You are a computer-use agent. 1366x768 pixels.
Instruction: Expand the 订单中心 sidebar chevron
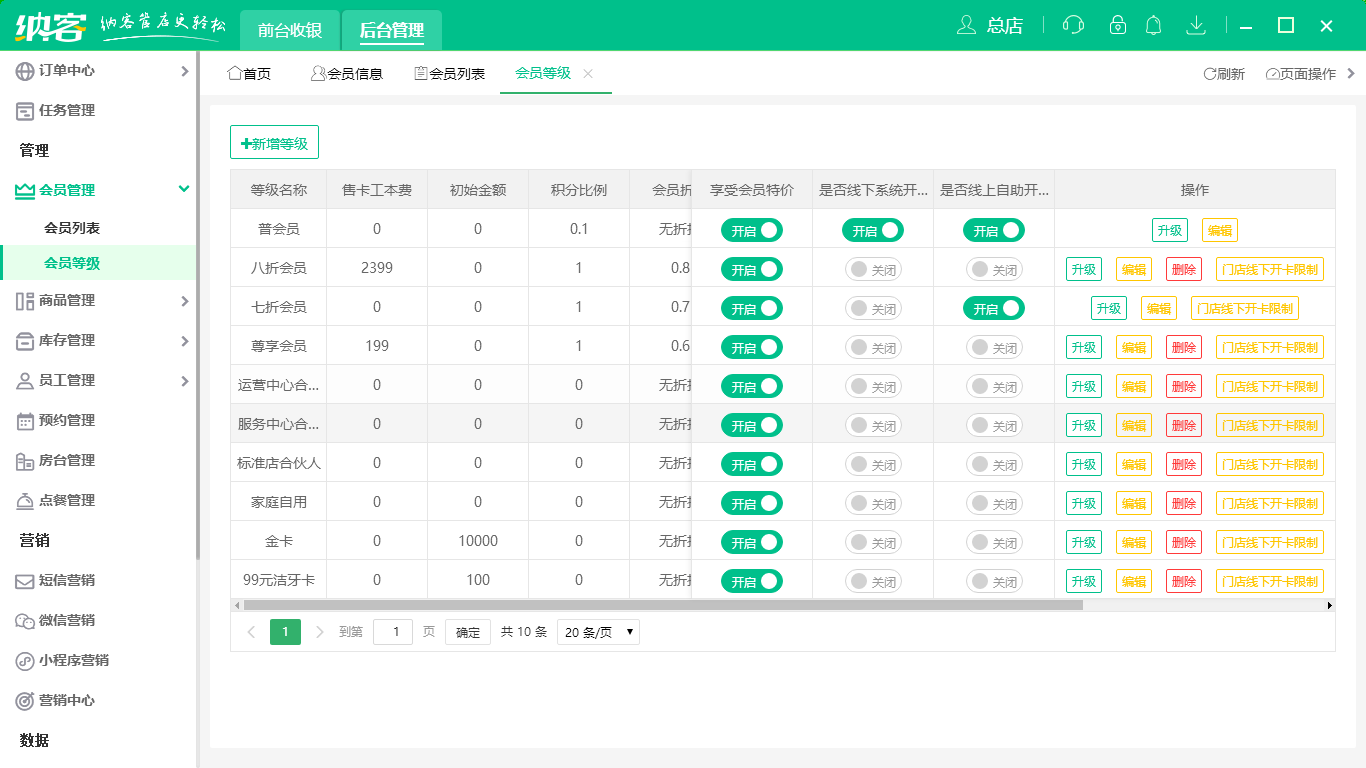coord(184,71)
